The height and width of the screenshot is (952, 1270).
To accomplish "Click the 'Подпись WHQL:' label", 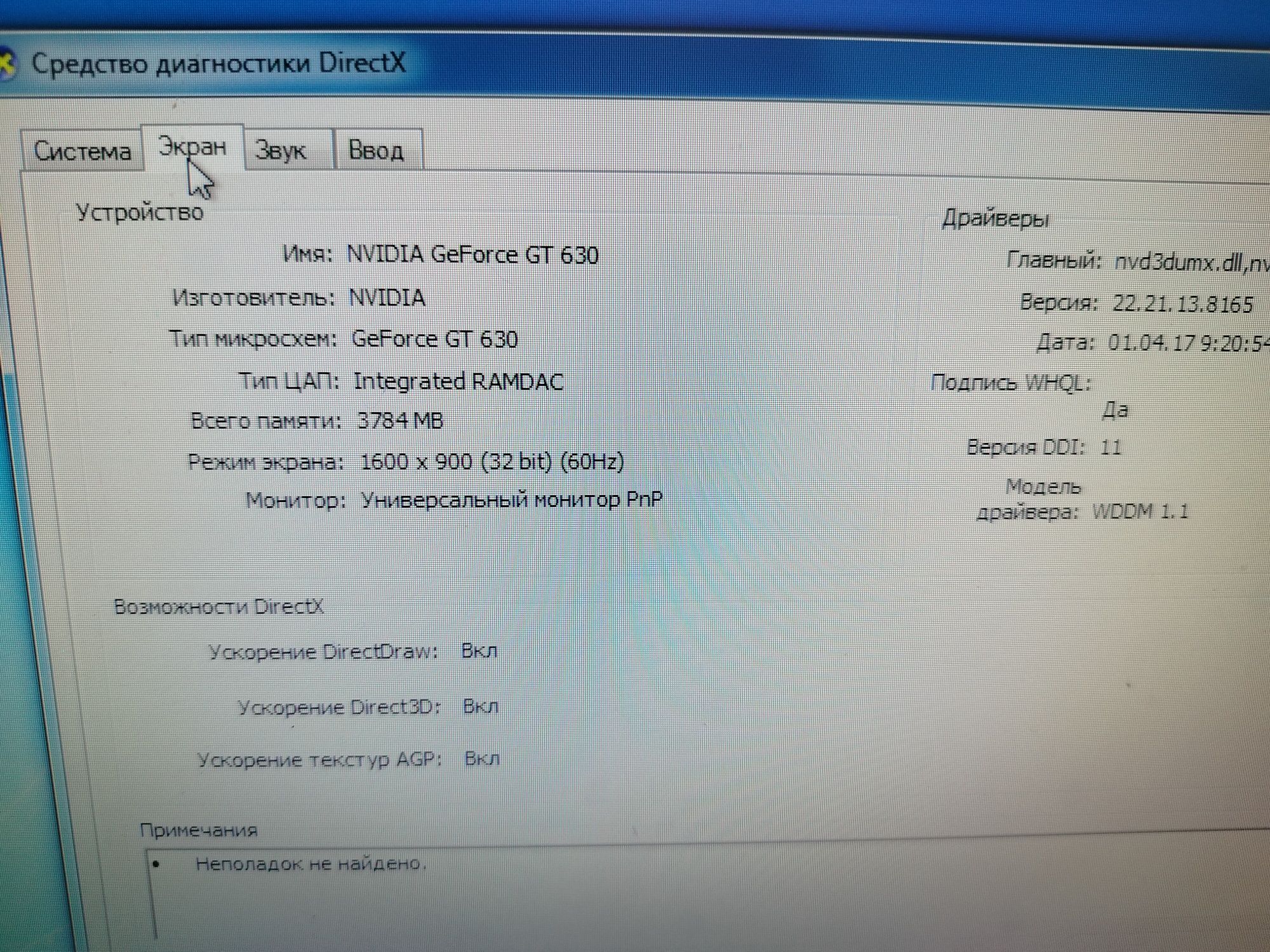I will [1010, 382].
